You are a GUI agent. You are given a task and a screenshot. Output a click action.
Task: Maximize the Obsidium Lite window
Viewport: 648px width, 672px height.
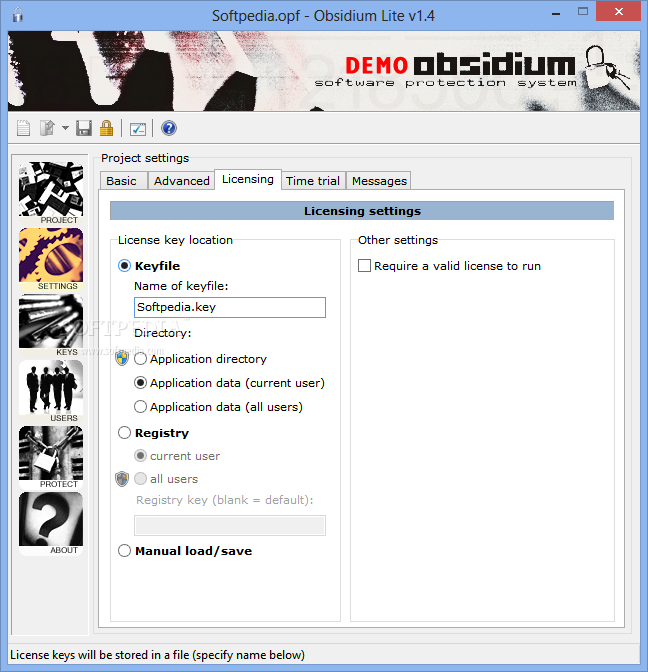point(583,12)
